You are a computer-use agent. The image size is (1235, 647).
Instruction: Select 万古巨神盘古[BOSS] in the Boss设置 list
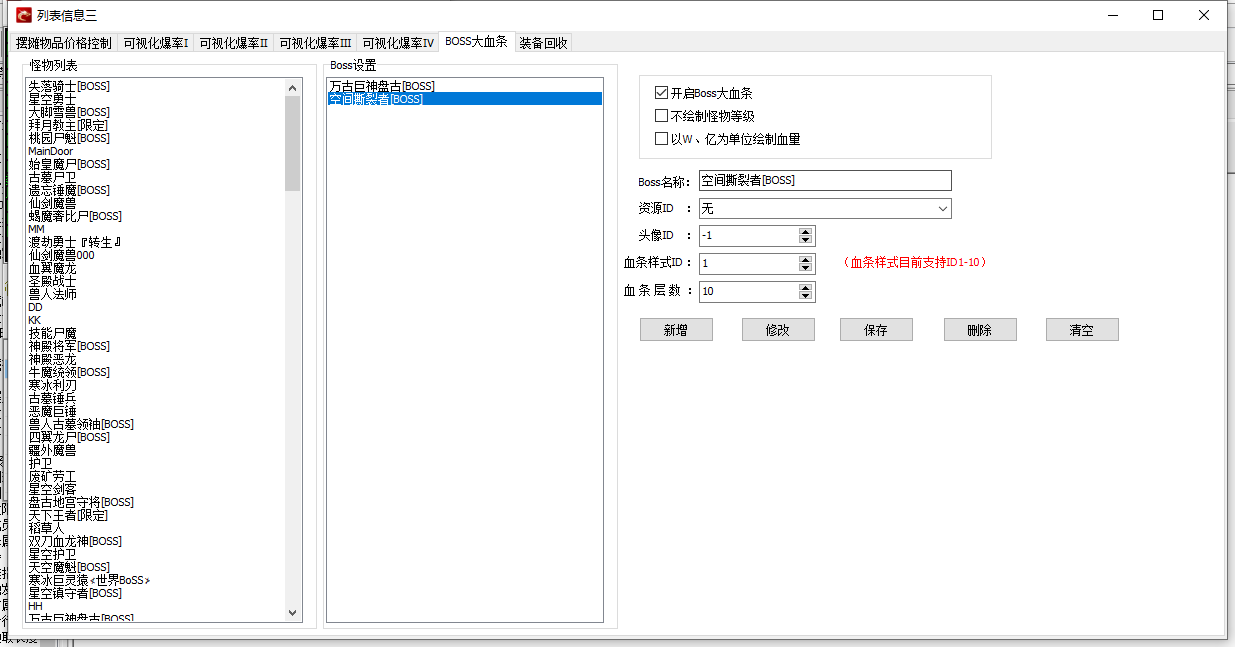click(x=382, y=87)
